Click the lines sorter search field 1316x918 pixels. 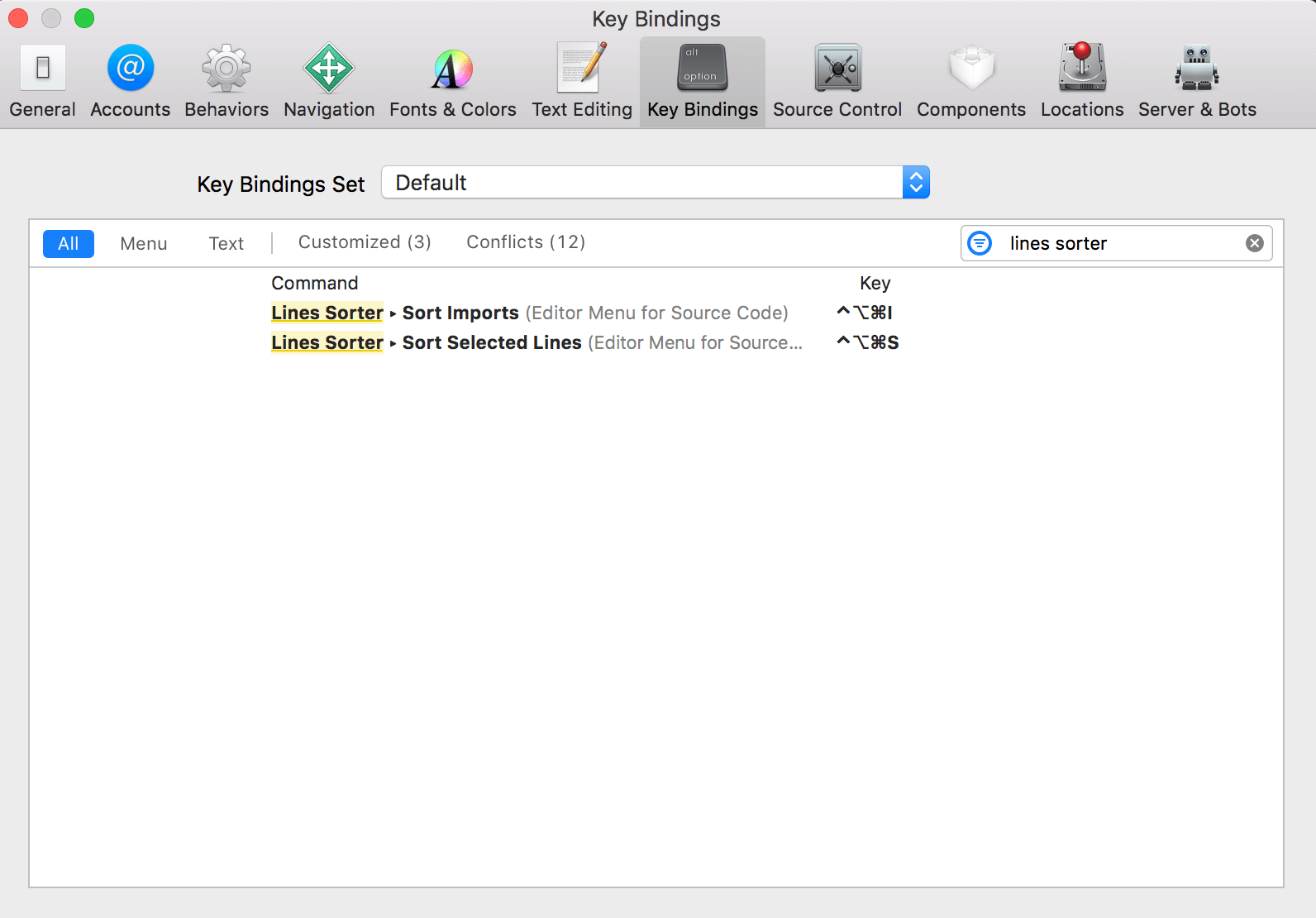coord(1116,243)
